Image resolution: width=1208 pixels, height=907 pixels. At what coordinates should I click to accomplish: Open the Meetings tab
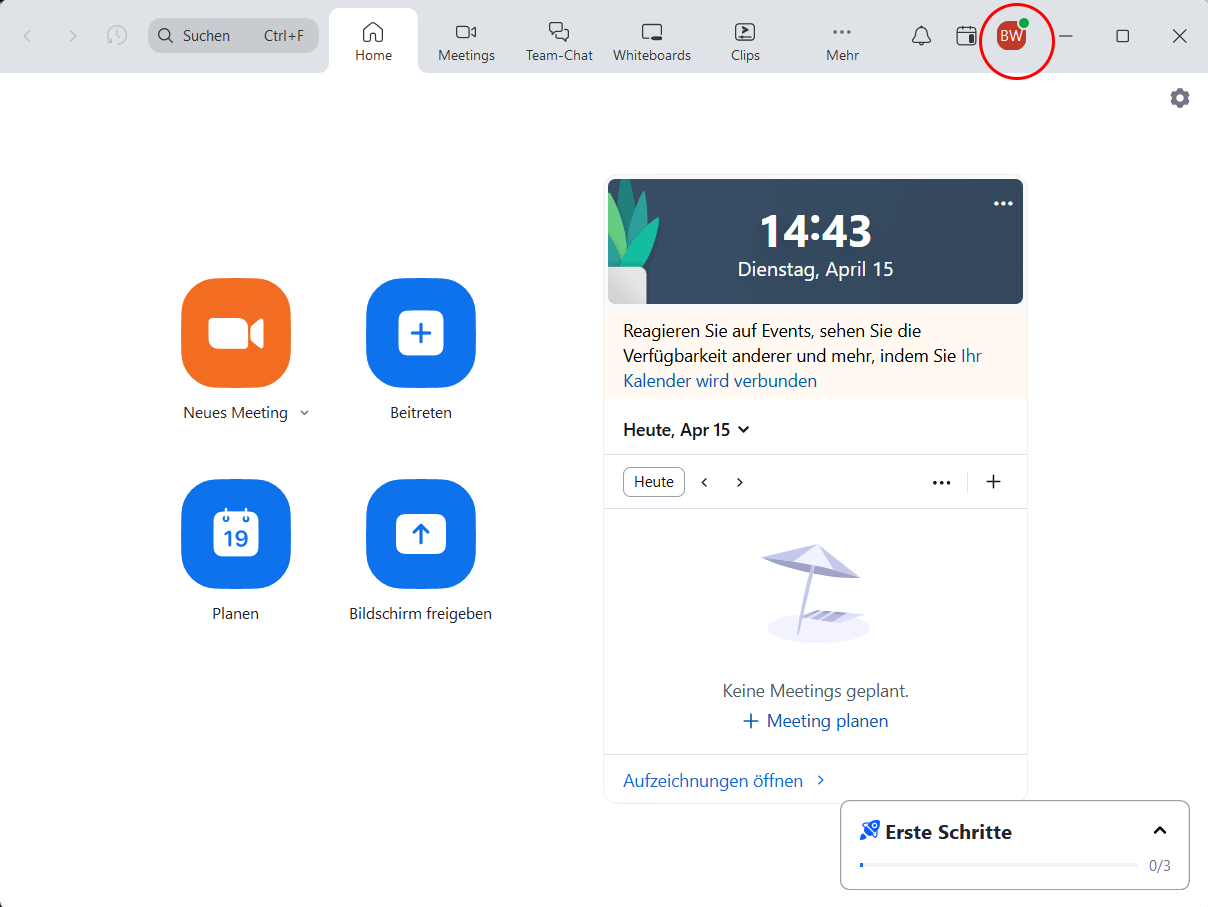[466, 42]
